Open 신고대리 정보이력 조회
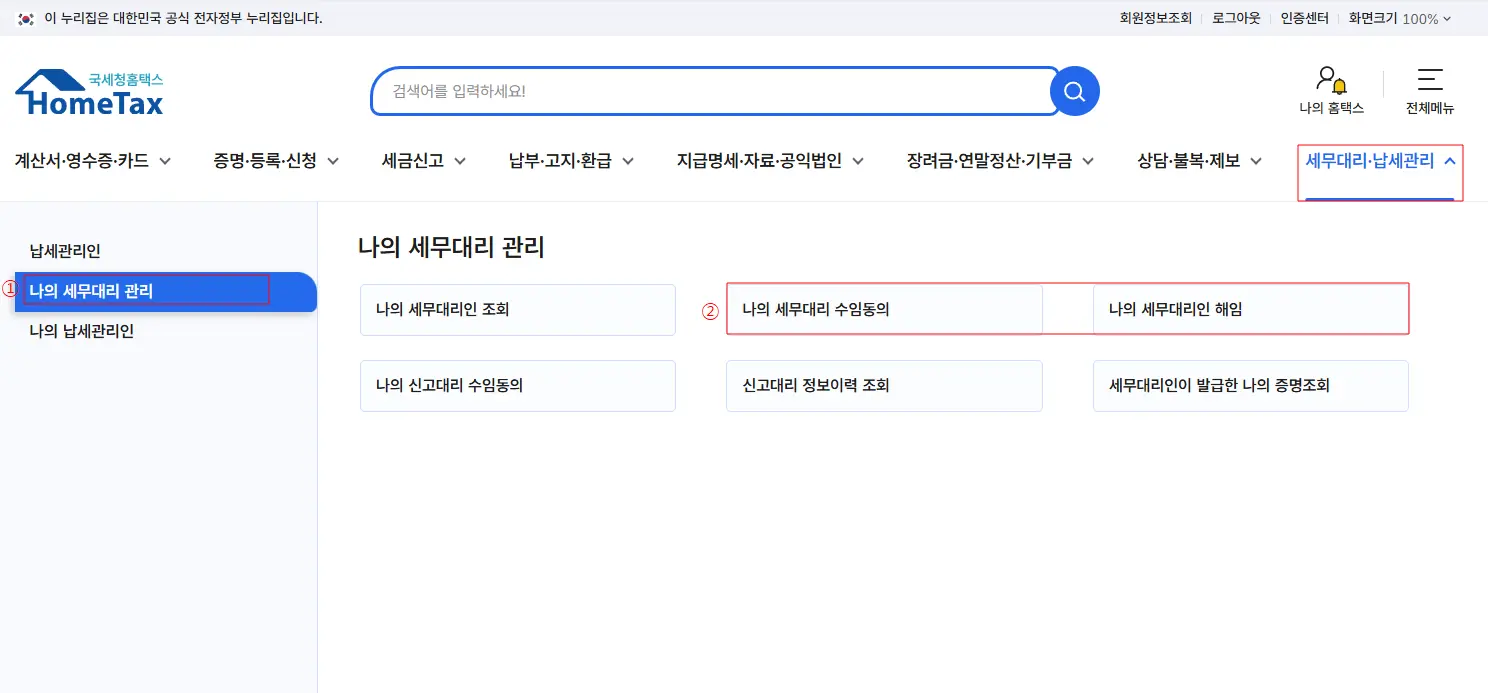 coord(883,386)
